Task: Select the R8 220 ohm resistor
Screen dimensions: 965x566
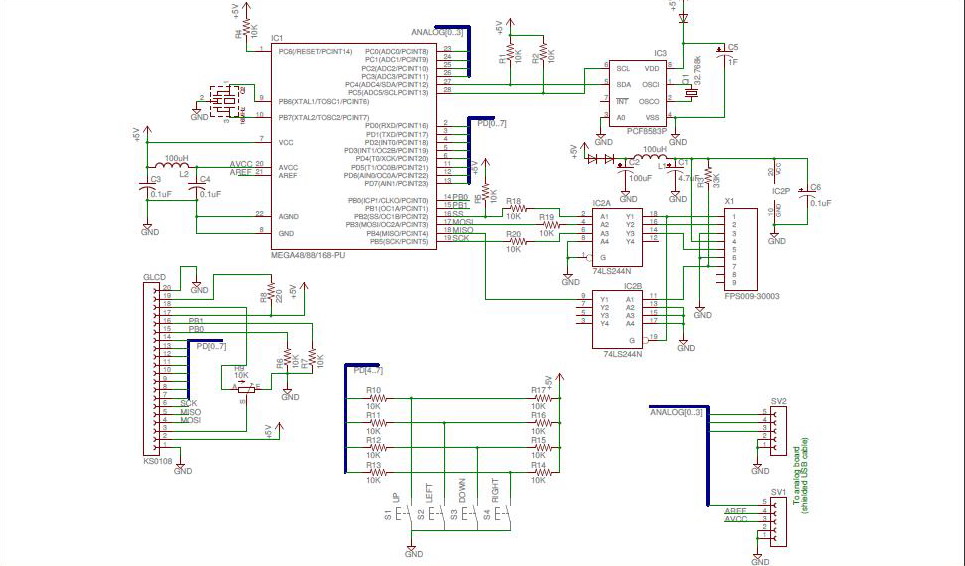Action: (270, 295)
